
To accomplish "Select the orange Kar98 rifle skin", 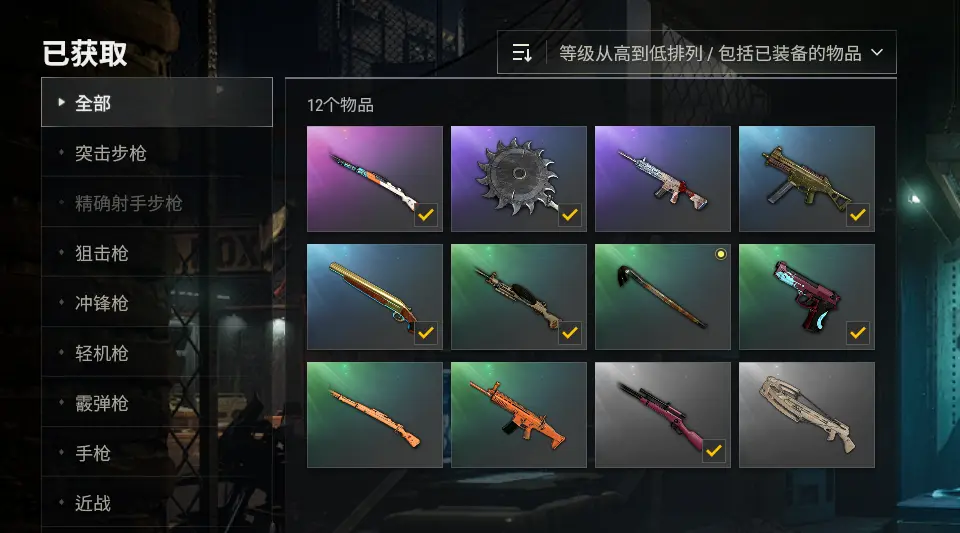I will click(x=375, y=415).
